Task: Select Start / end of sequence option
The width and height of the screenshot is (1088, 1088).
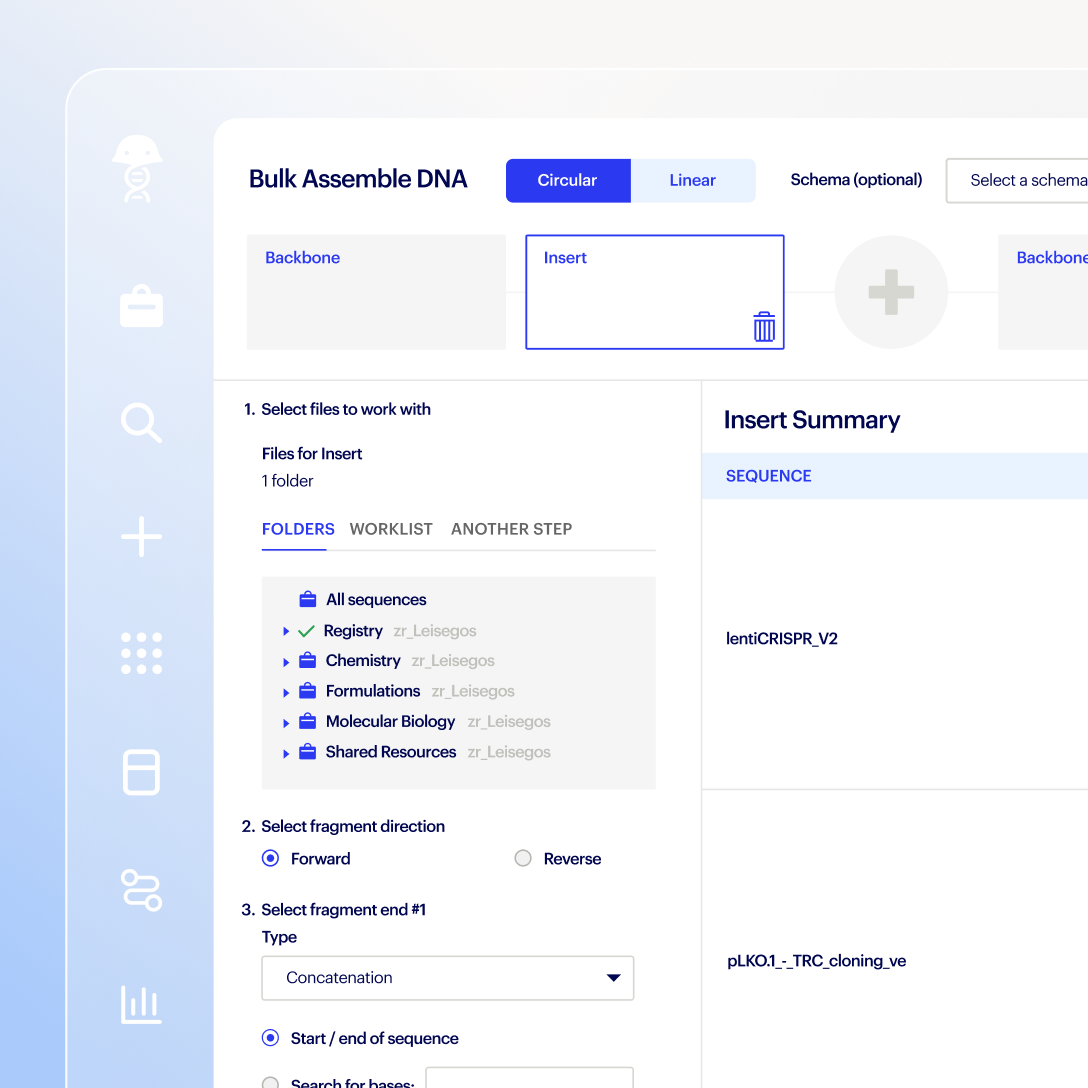Action: 271,1038
